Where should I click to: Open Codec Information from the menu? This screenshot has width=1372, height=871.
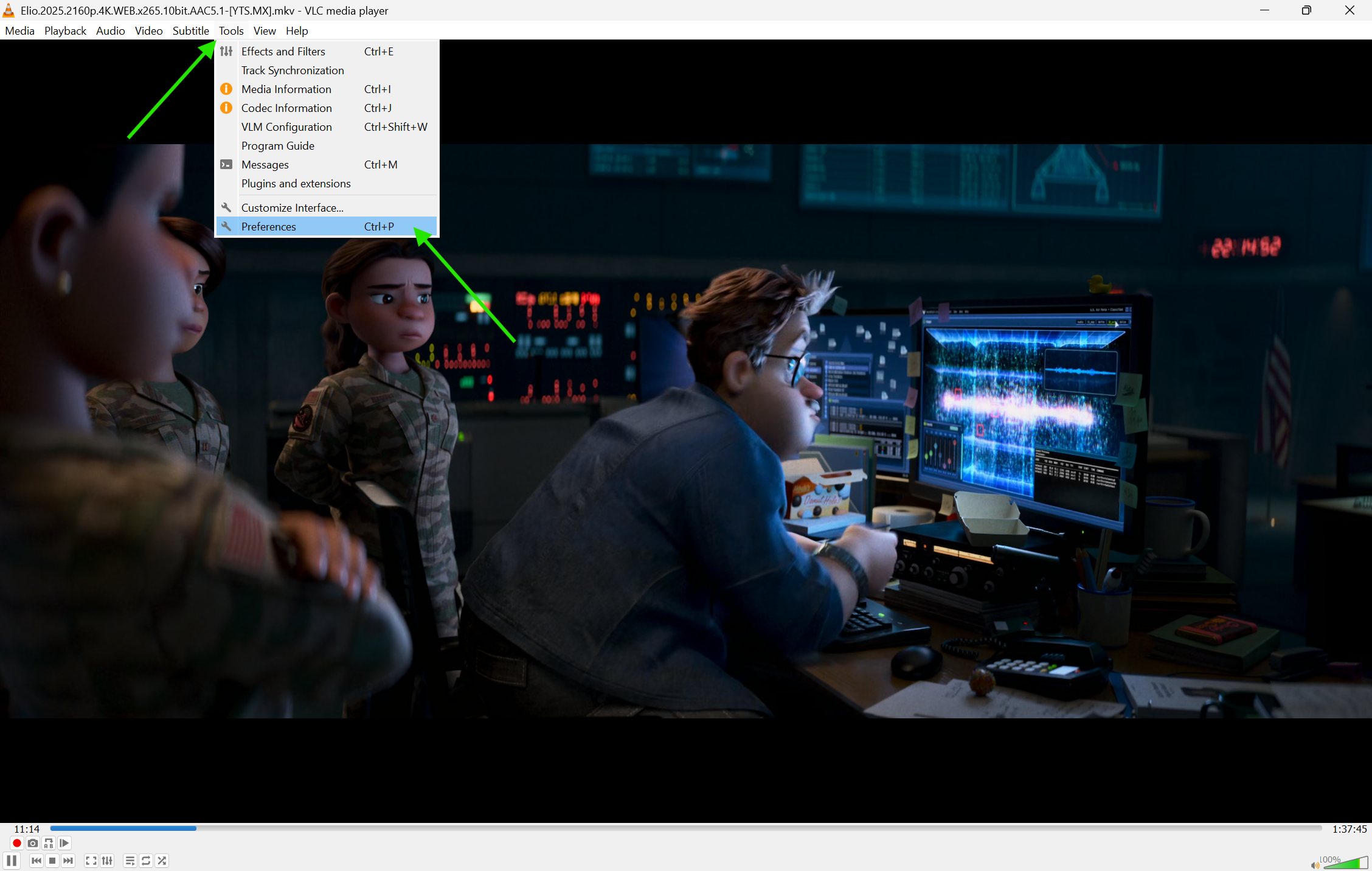click(x=286, y=108)
